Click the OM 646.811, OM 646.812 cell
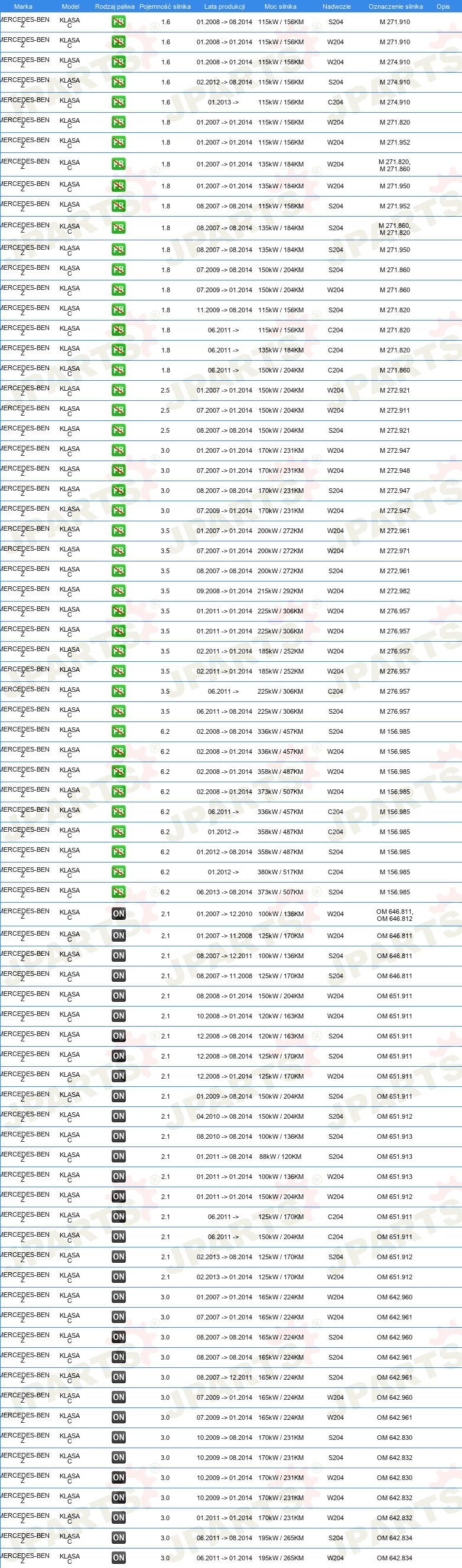 [x=395, y=915]
